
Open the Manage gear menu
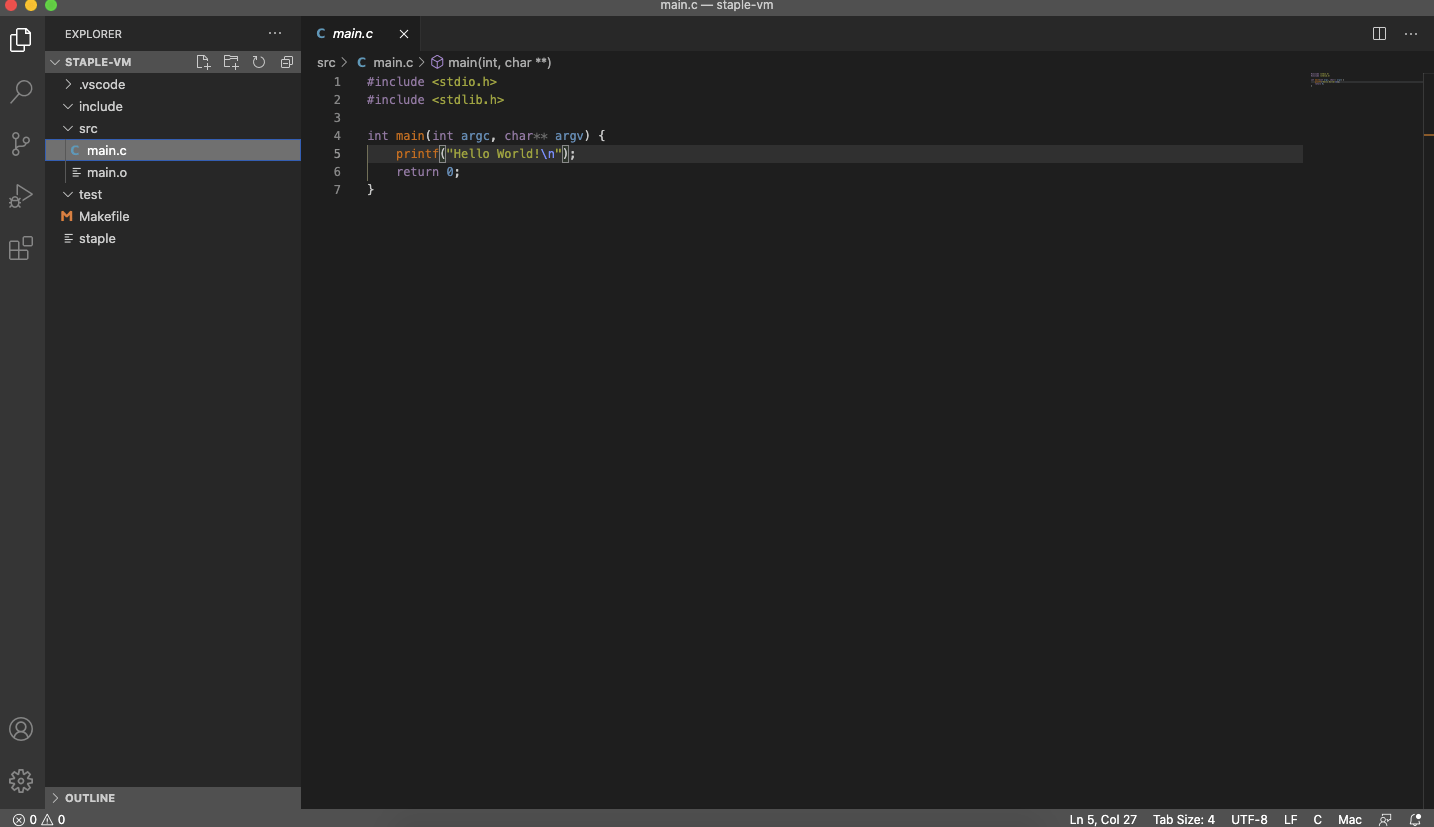tap(21, 781)
